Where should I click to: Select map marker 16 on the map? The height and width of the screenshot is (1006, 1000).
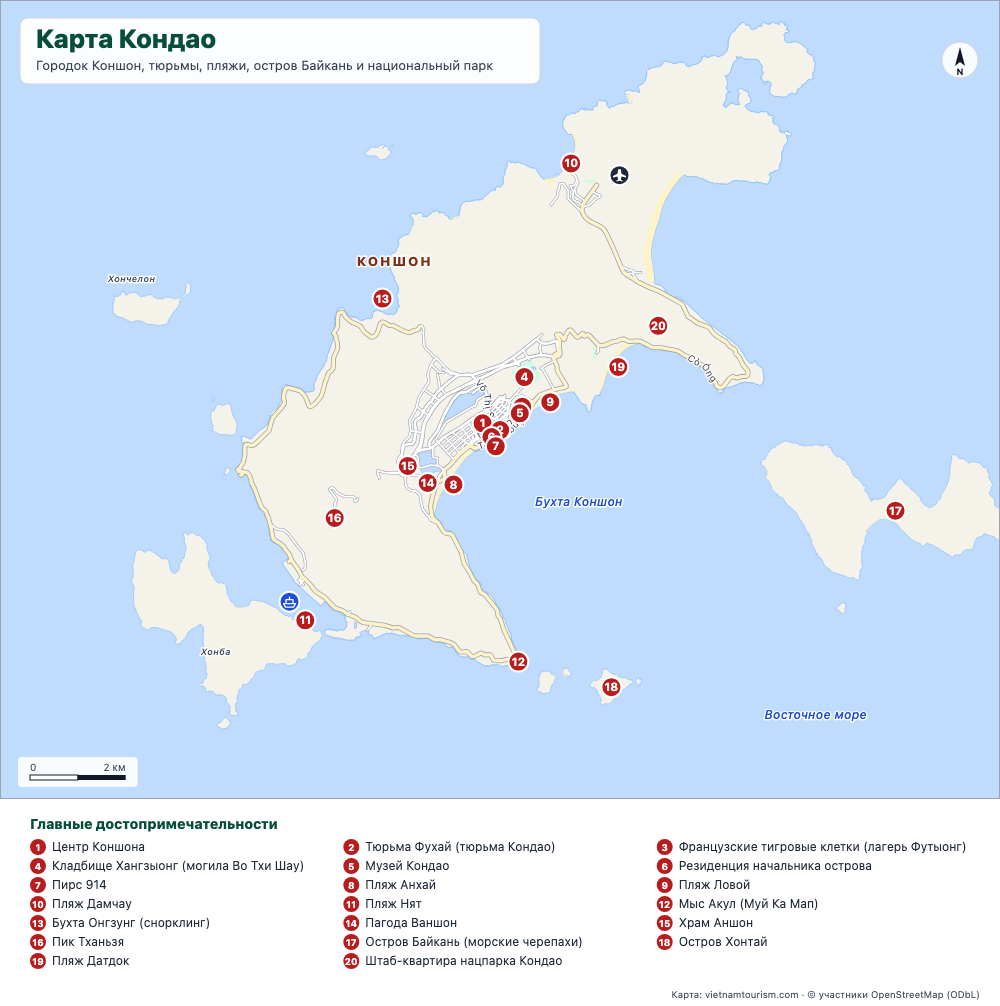click(x=334, y=518)
